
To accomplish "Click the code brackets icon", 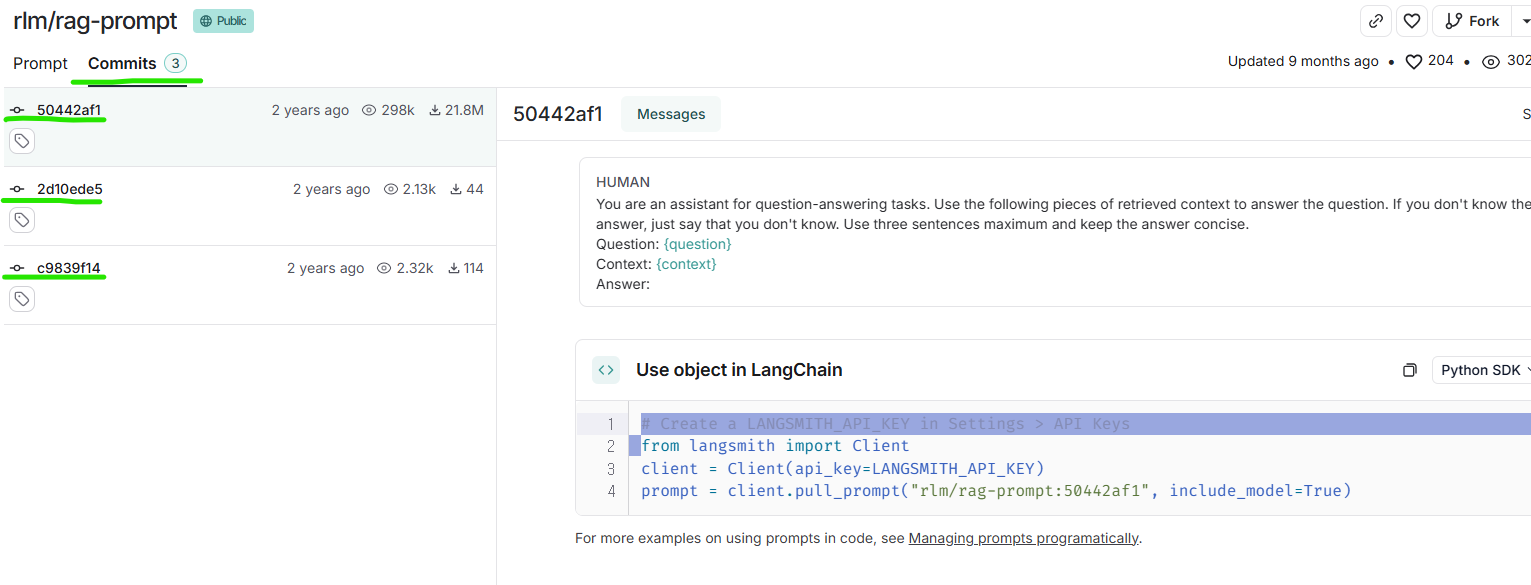I will tap(606, 370).
